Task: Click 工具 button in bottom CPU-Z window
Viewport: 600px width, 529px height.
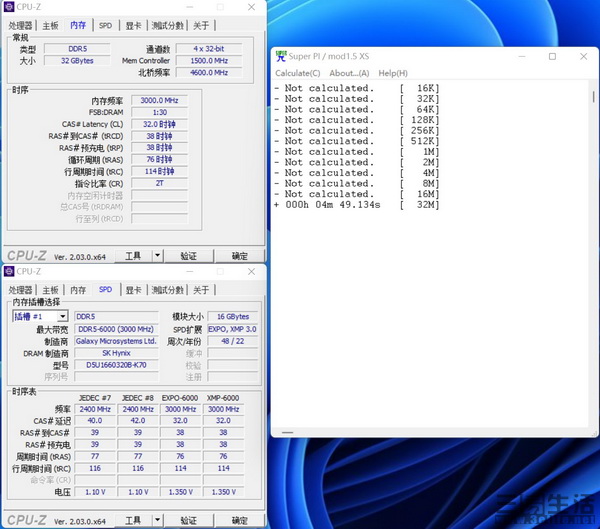Action: [x=133, y=521]
